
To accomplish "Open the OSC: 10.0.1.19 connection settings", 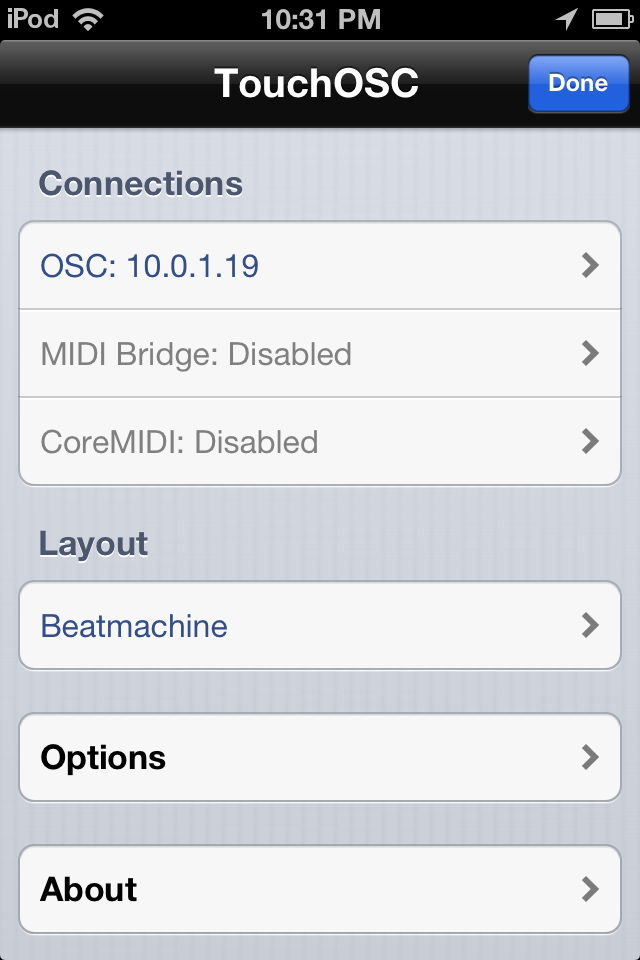I will [x=150, y=266].
